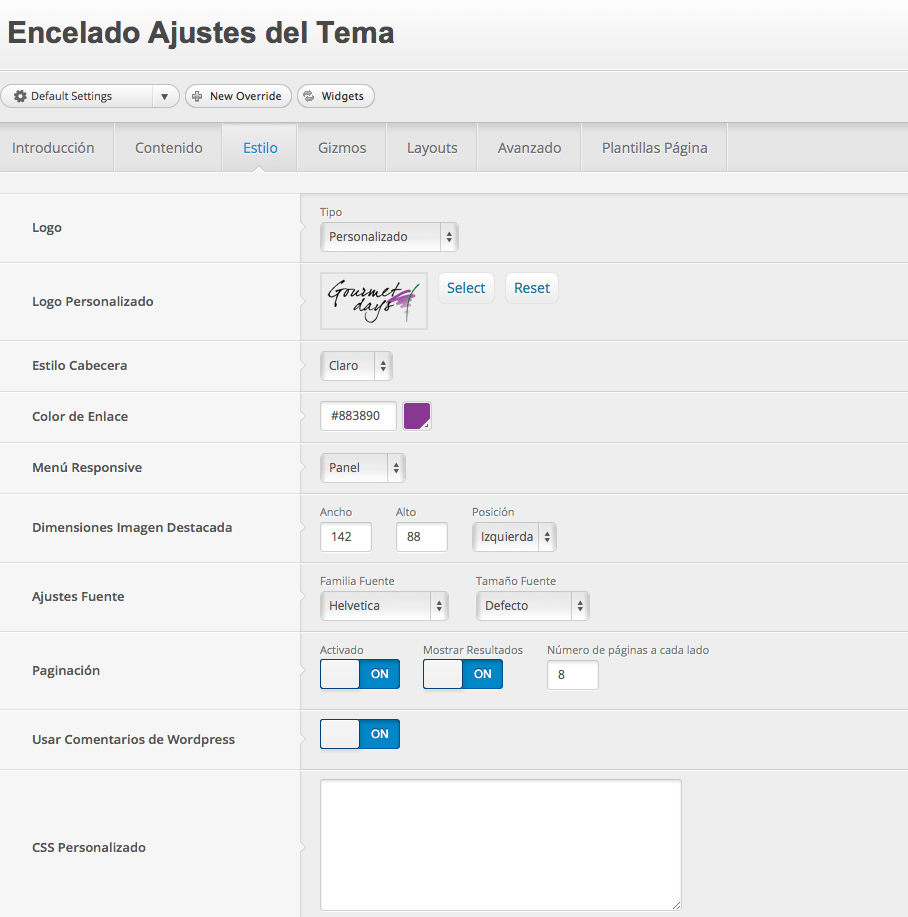Open the Default Settings dropdown arrow
This screenshot has width=908, height=917.
165,96
